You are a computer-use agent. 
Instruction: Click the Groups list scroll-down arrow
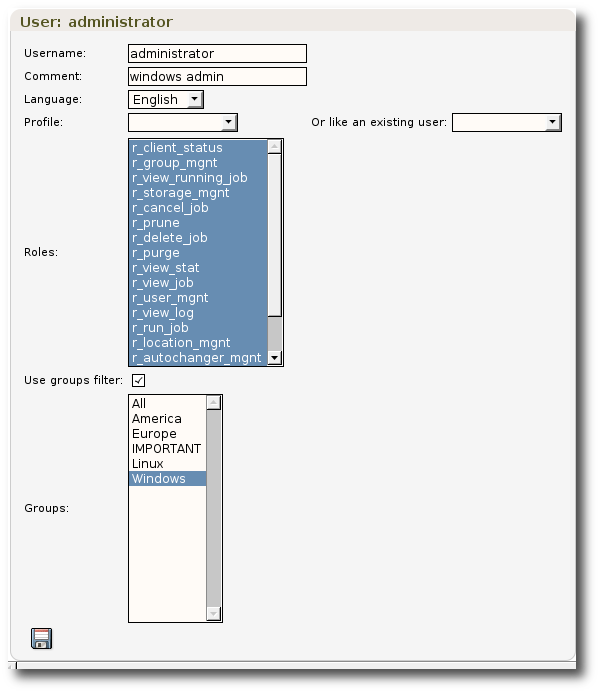pyautogui.click(x=213, y=614)
